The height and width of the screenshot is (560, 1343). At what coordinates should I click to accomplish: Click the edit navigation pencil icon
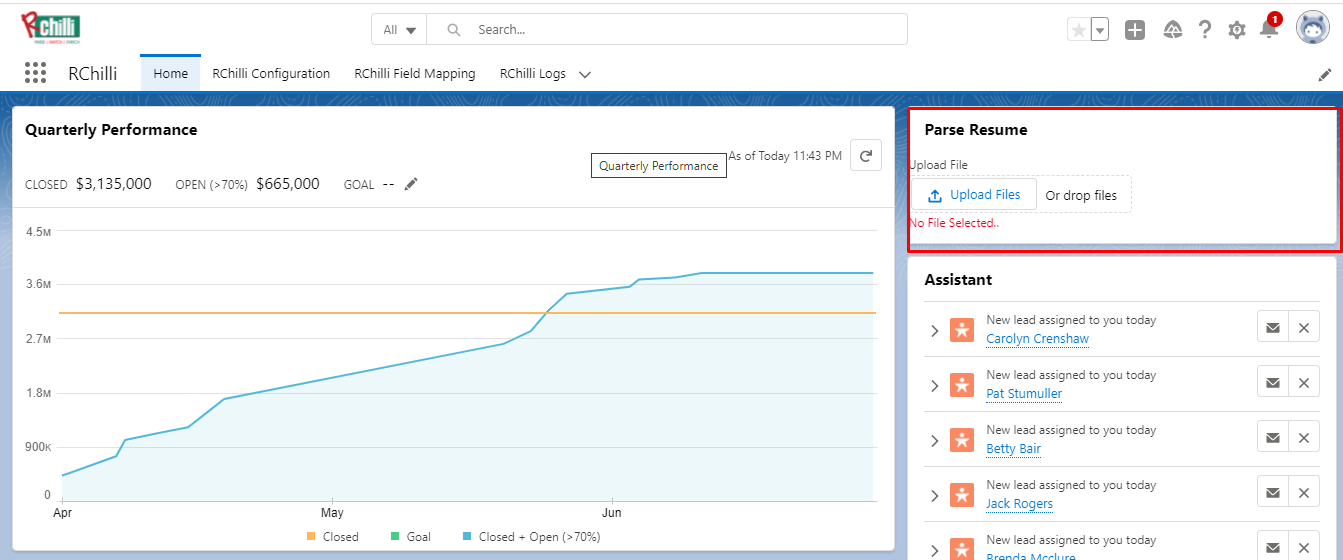tap(1325, 74)
